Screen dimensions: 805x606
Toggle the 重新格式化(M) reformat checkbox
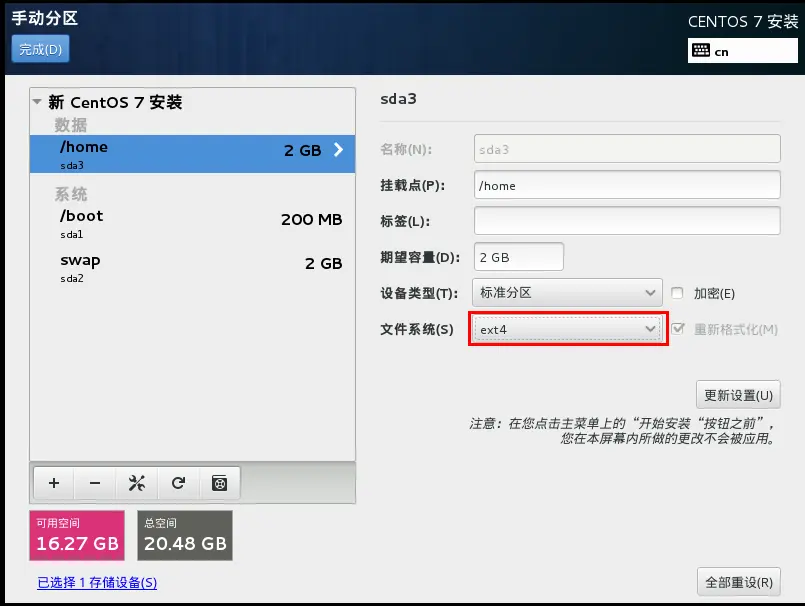click(678, 329)
